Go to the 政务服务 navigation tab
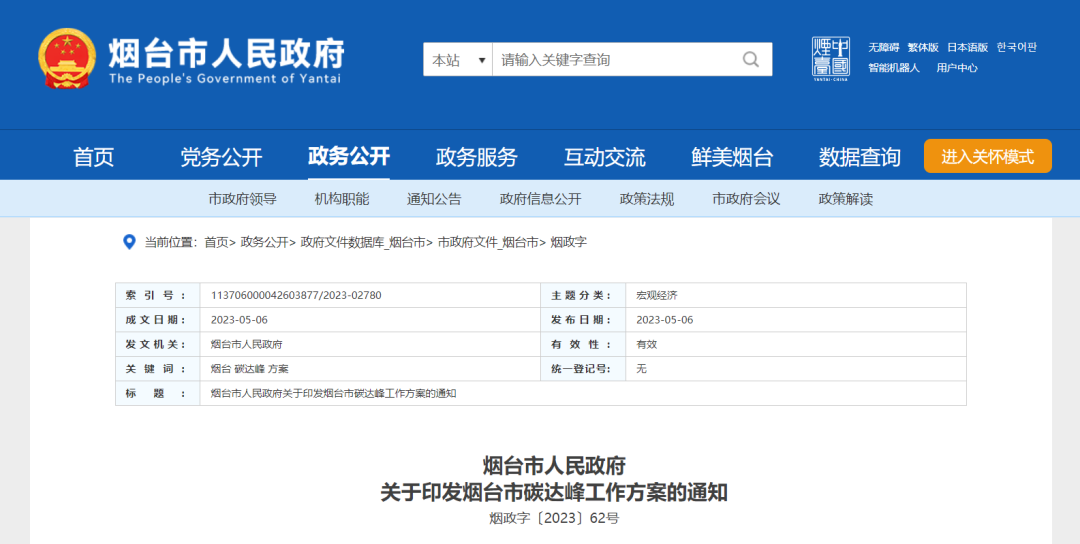Image resolution: width=1080 pixels, height=544 pixels. click(477, 157)
